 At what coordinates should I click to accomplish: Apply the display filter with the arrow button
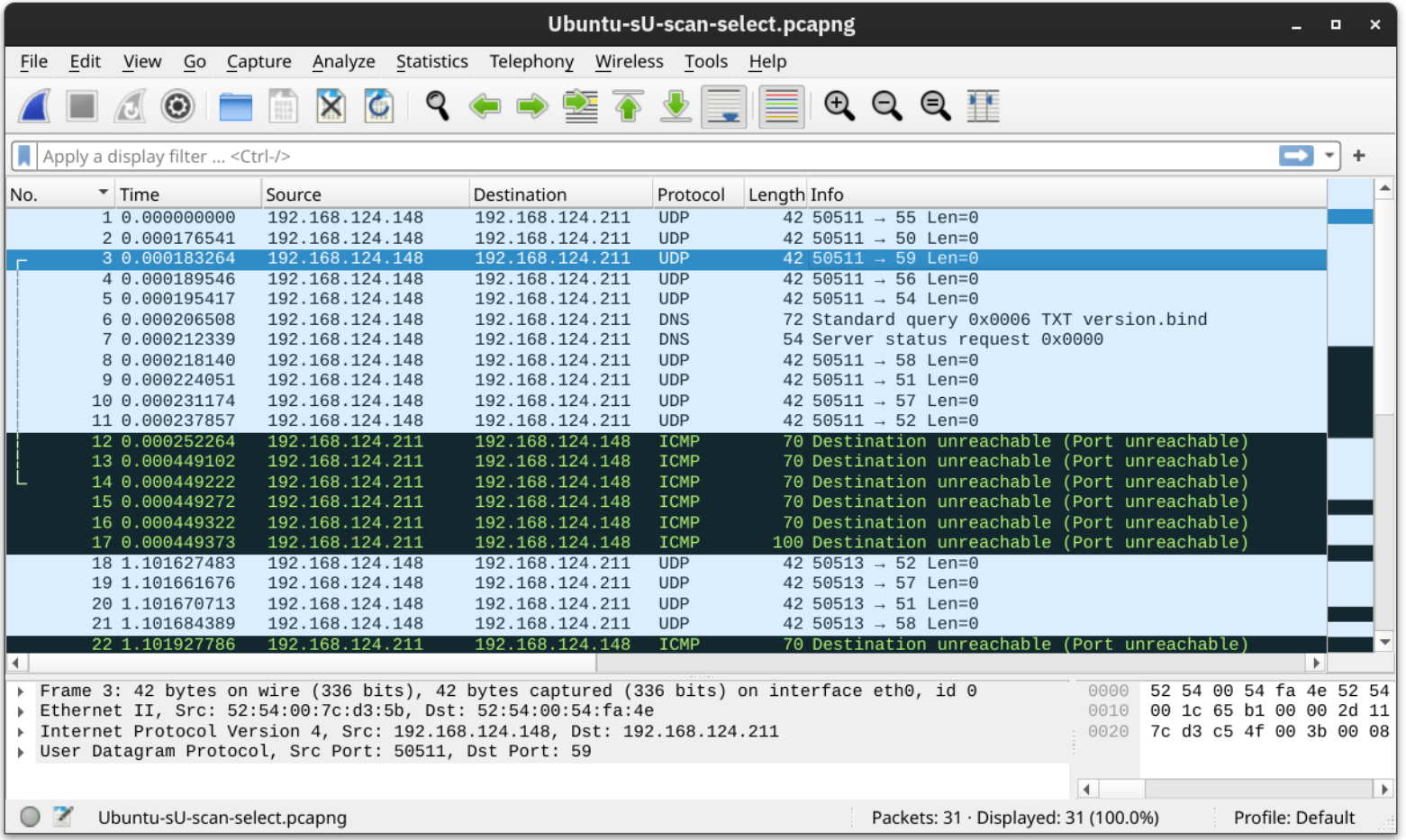click(1296, 156)
